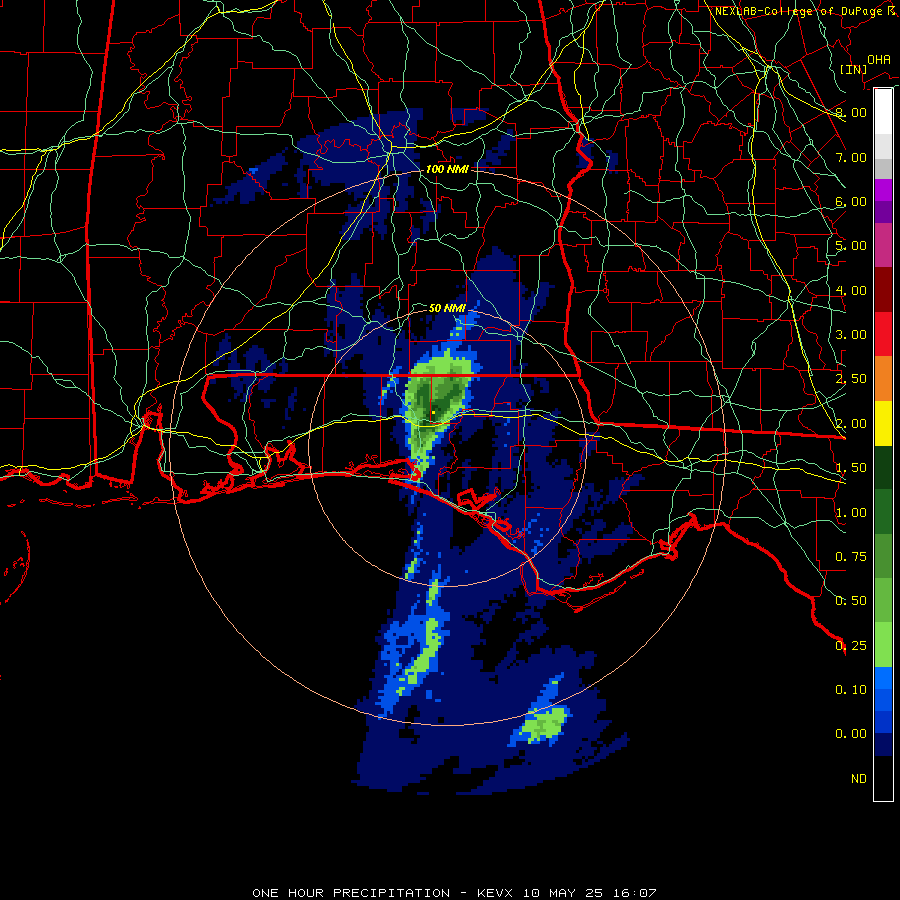Click the 2.50 legend value

pos(851,379)
